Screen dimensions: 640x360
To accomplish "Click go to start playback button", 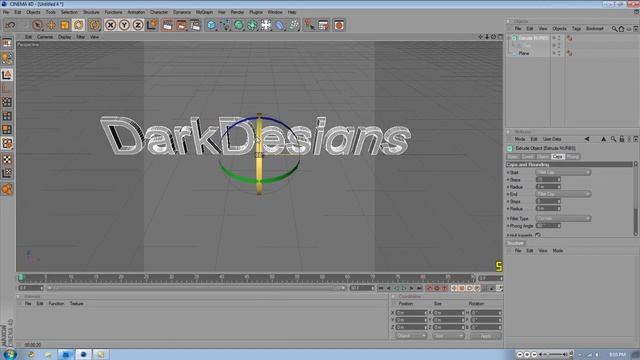I will tap(380, 288).
